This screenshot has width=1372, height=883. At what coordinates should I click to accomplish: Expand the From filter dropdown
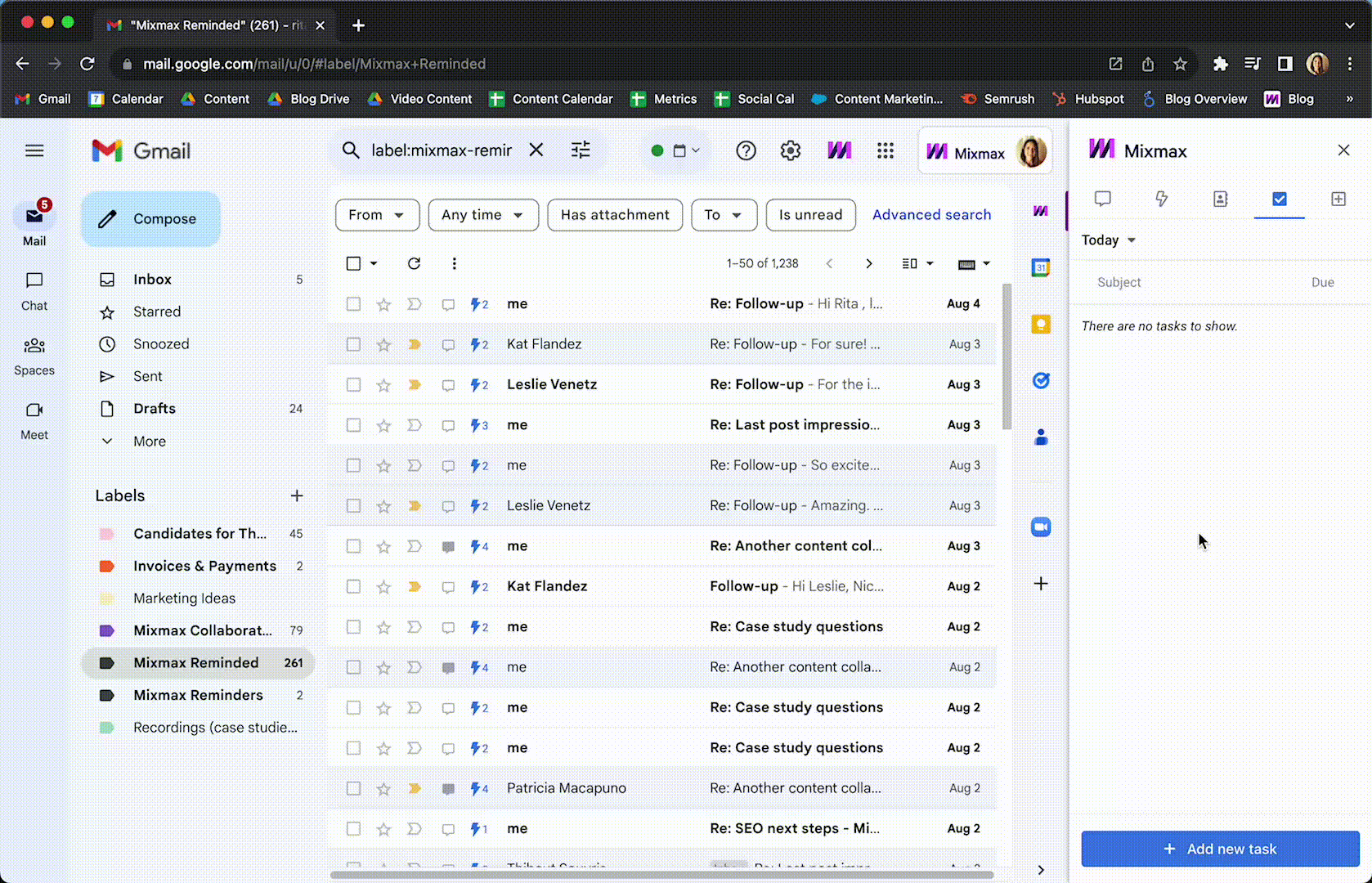coord(377,215)
